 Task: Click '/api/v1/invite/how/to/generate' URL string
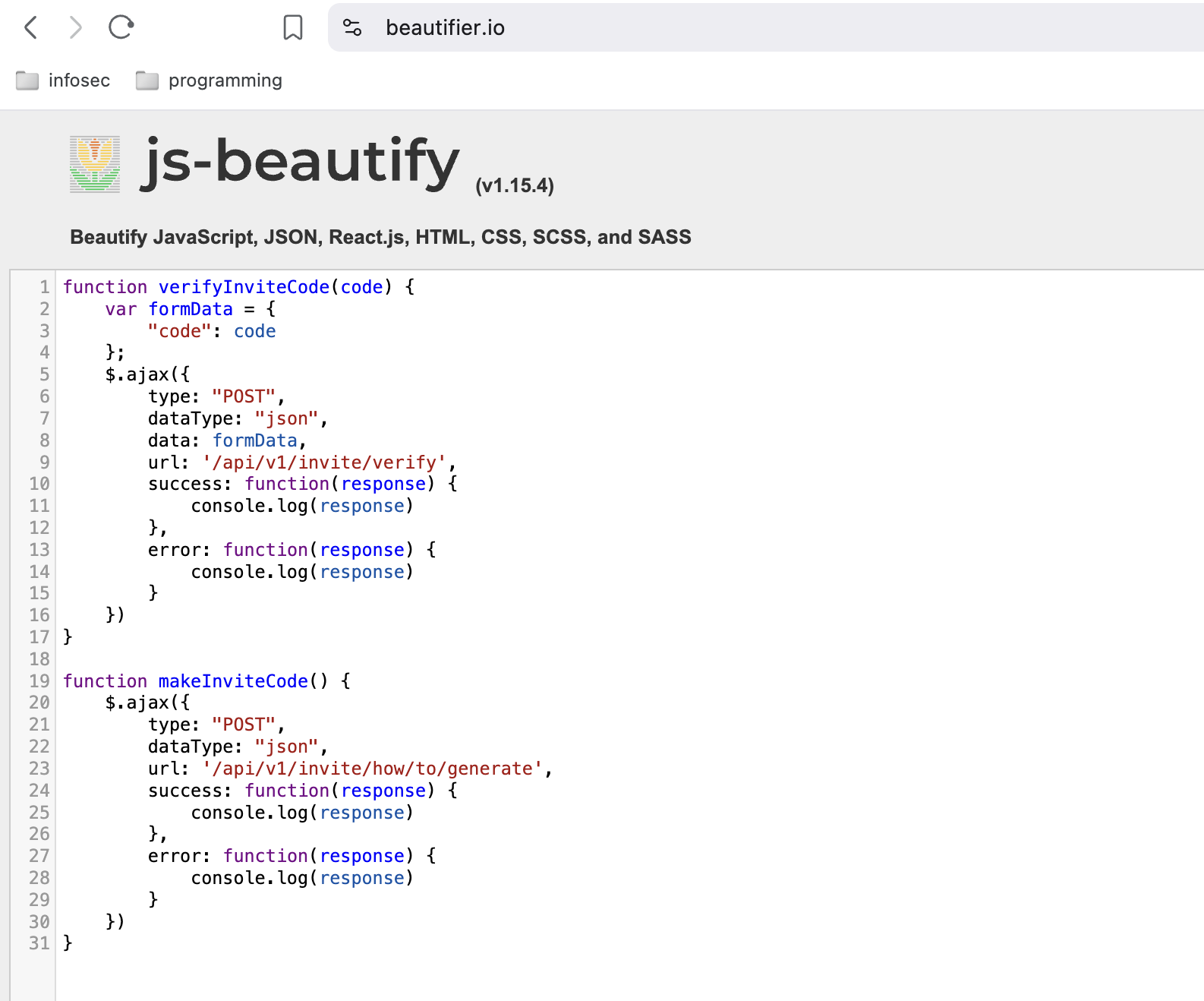[x=373, y=769]
